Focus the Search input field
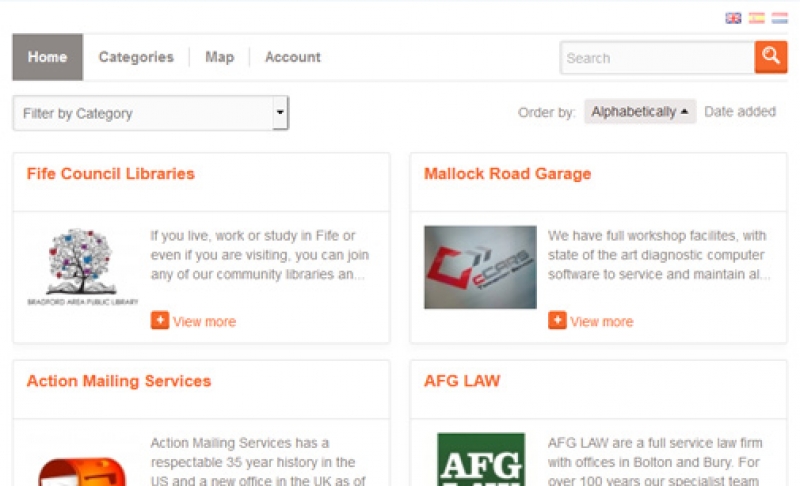The width and height of the screenshot is (800, 486). tap(657, 58)
